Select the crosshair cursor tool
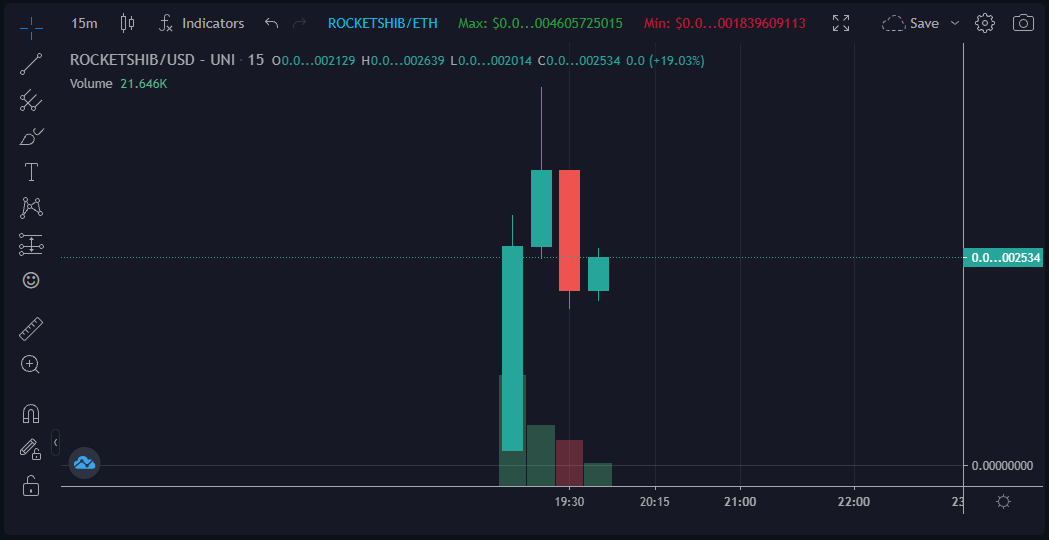 point(31,27)
